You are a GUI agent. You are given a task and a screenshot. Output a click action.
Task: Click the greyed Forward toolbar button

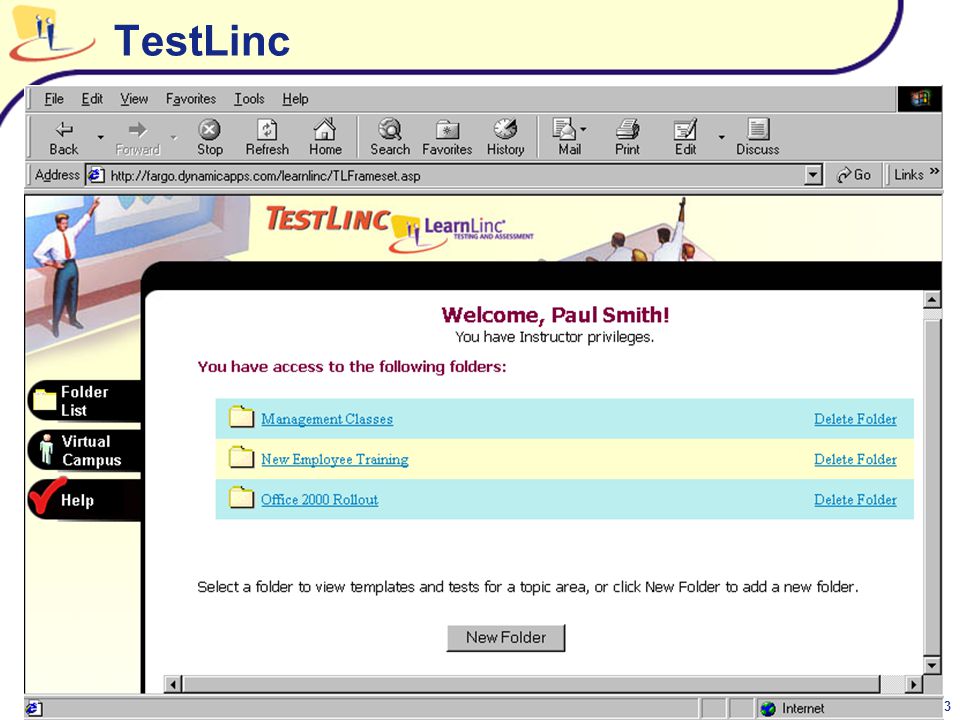point(138,138)
